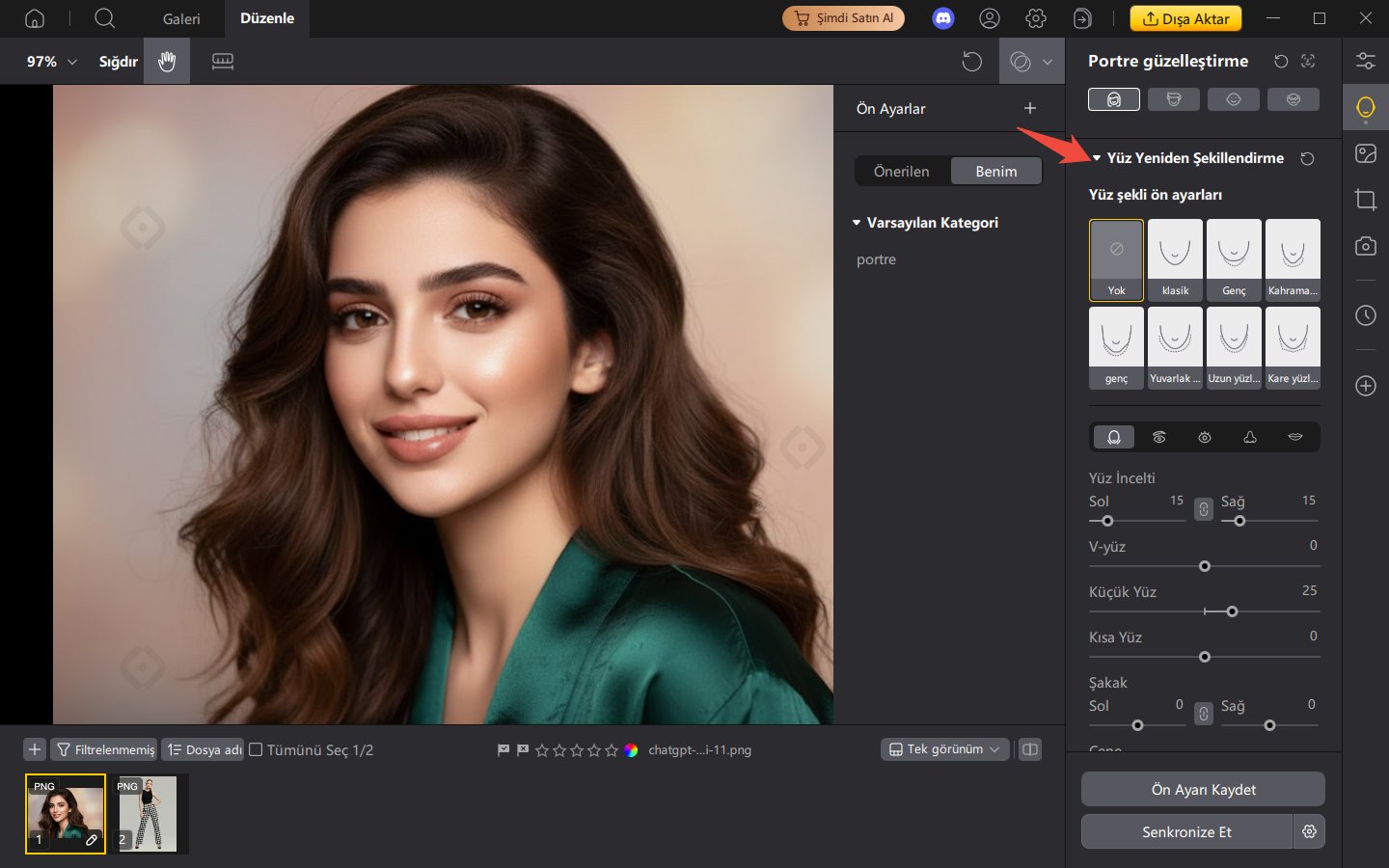This screenshot has width=1389, height=868.
Task: Open the edit history panel (clock icon)
Action: pos(1365,315)
